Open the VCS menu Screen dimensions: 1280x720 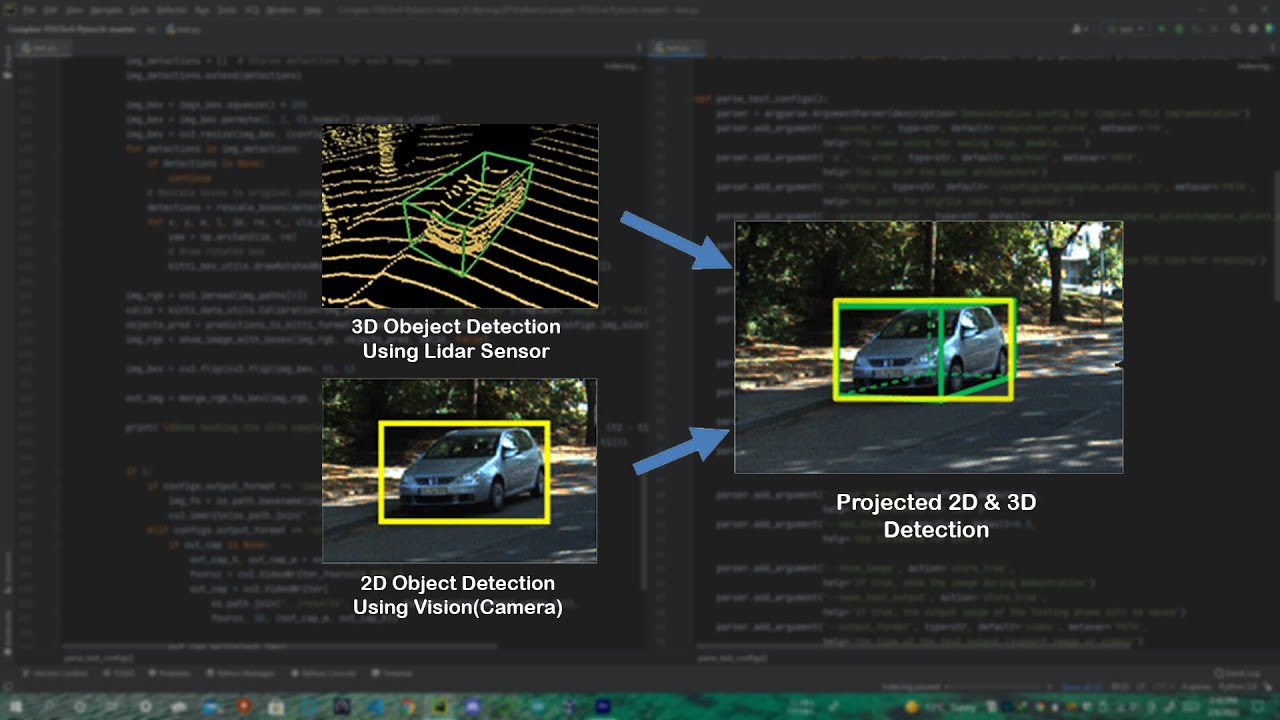tap(252, 10)
